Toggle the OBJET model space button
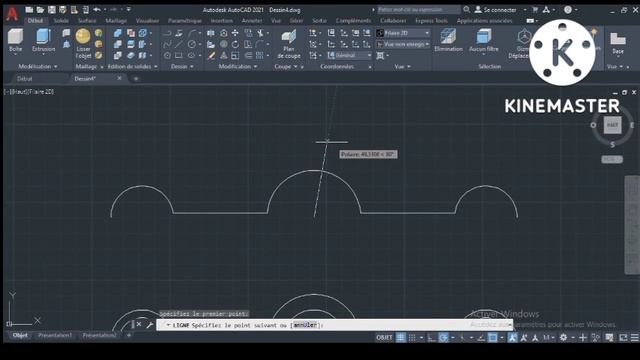This screenshot has height=360, width=640. point(384,338)
